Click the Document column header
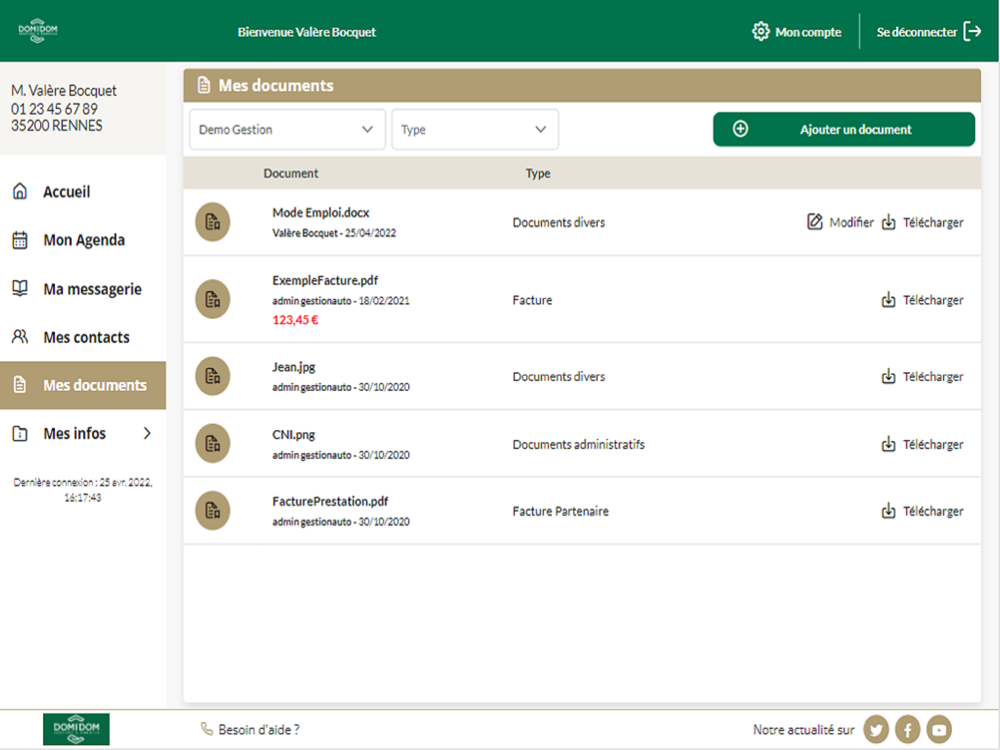The image size is (1000, 750). pyautogui.click(x=291, y=173)
